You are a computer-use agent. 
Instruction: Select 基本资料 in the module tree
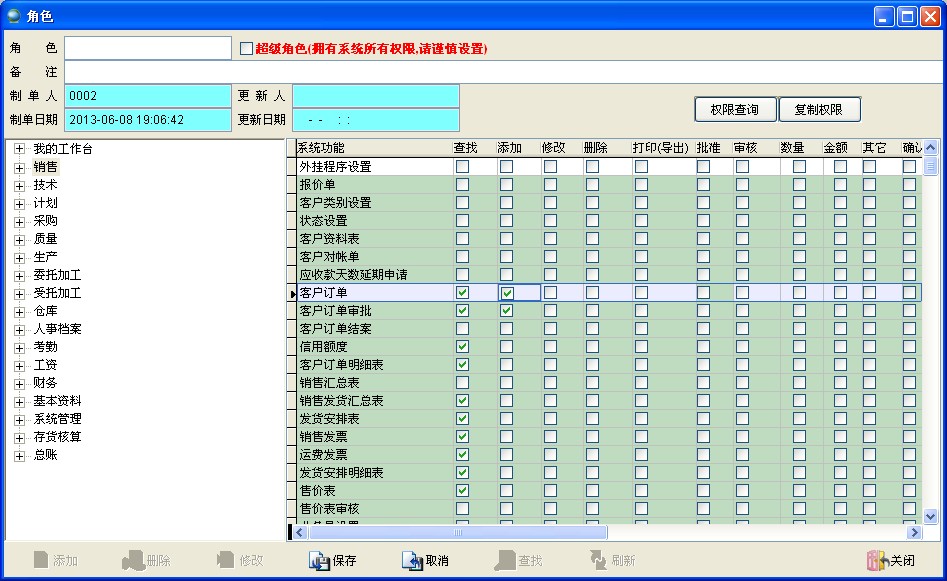pos(57,401)
